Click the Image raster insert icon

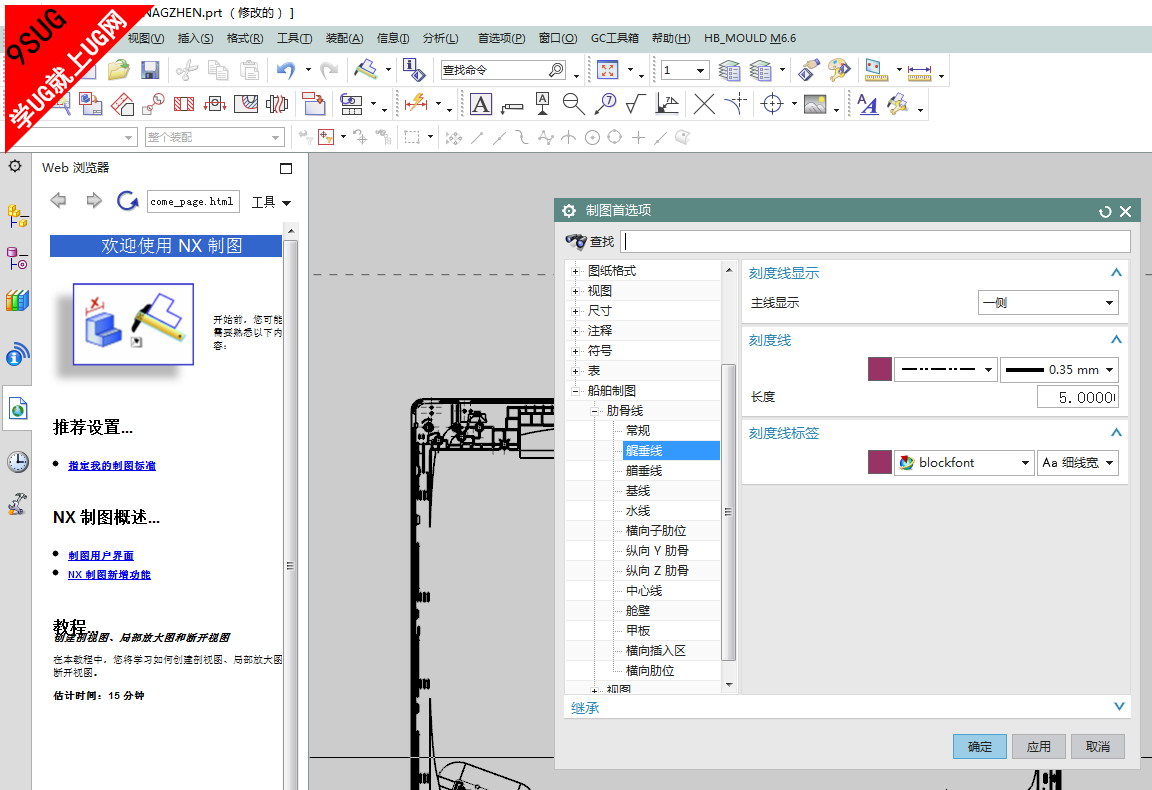(815, 104)
